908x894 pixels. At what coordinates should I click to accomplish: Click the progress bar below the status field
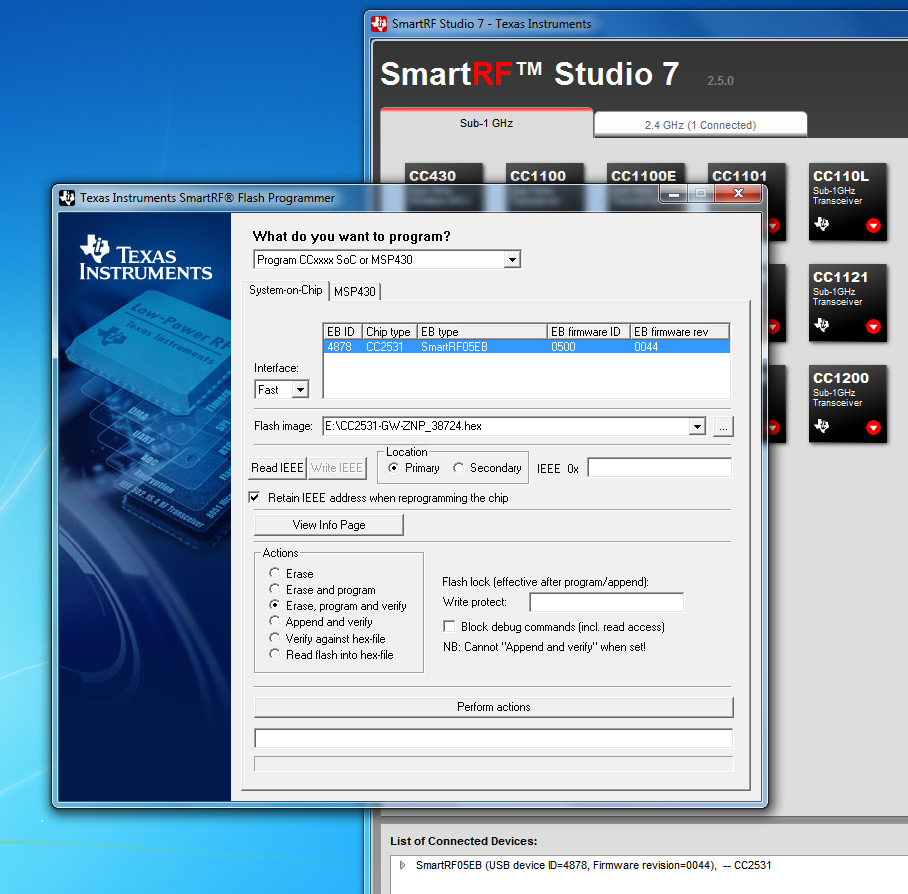(494, 763)
